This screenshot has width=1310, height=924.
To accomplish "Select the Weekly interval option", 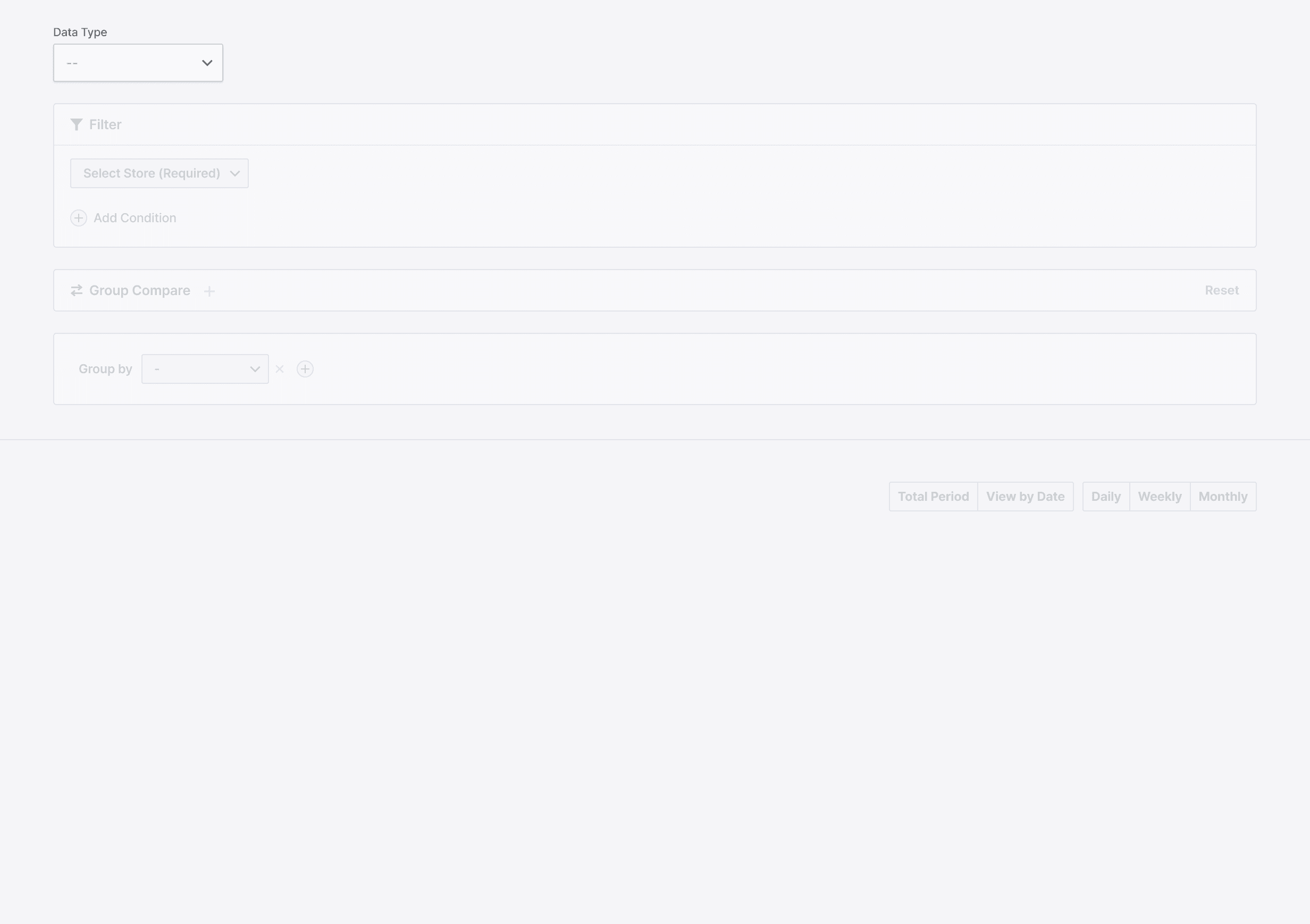I will [x=1159, y=496].
